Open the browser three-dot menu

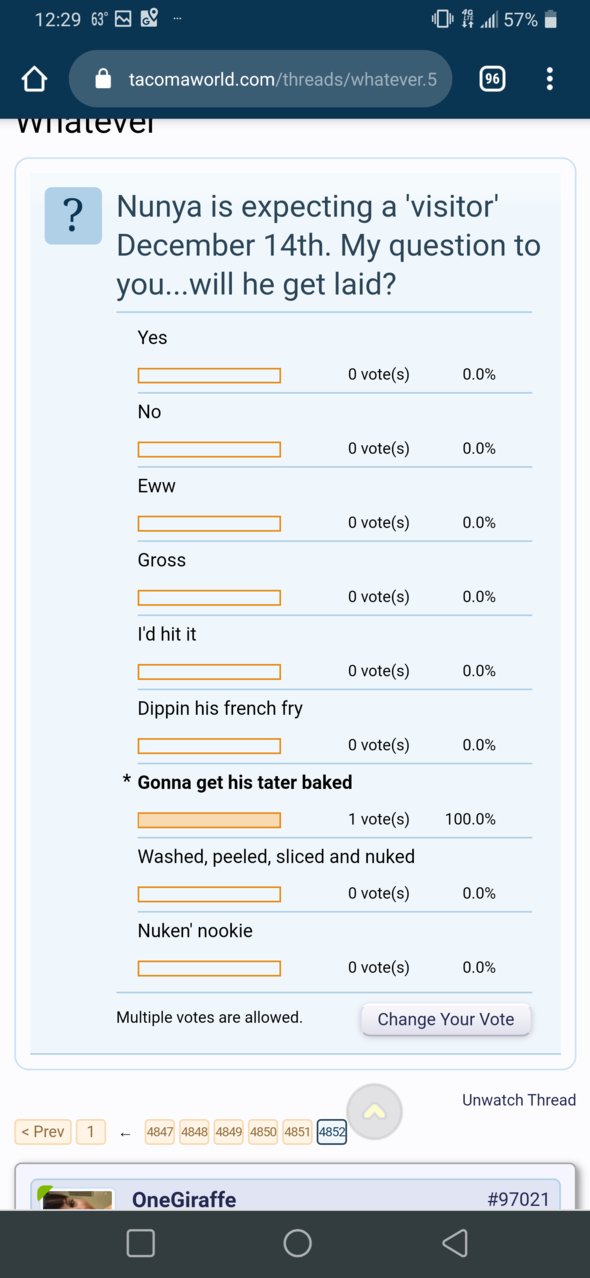549,79
